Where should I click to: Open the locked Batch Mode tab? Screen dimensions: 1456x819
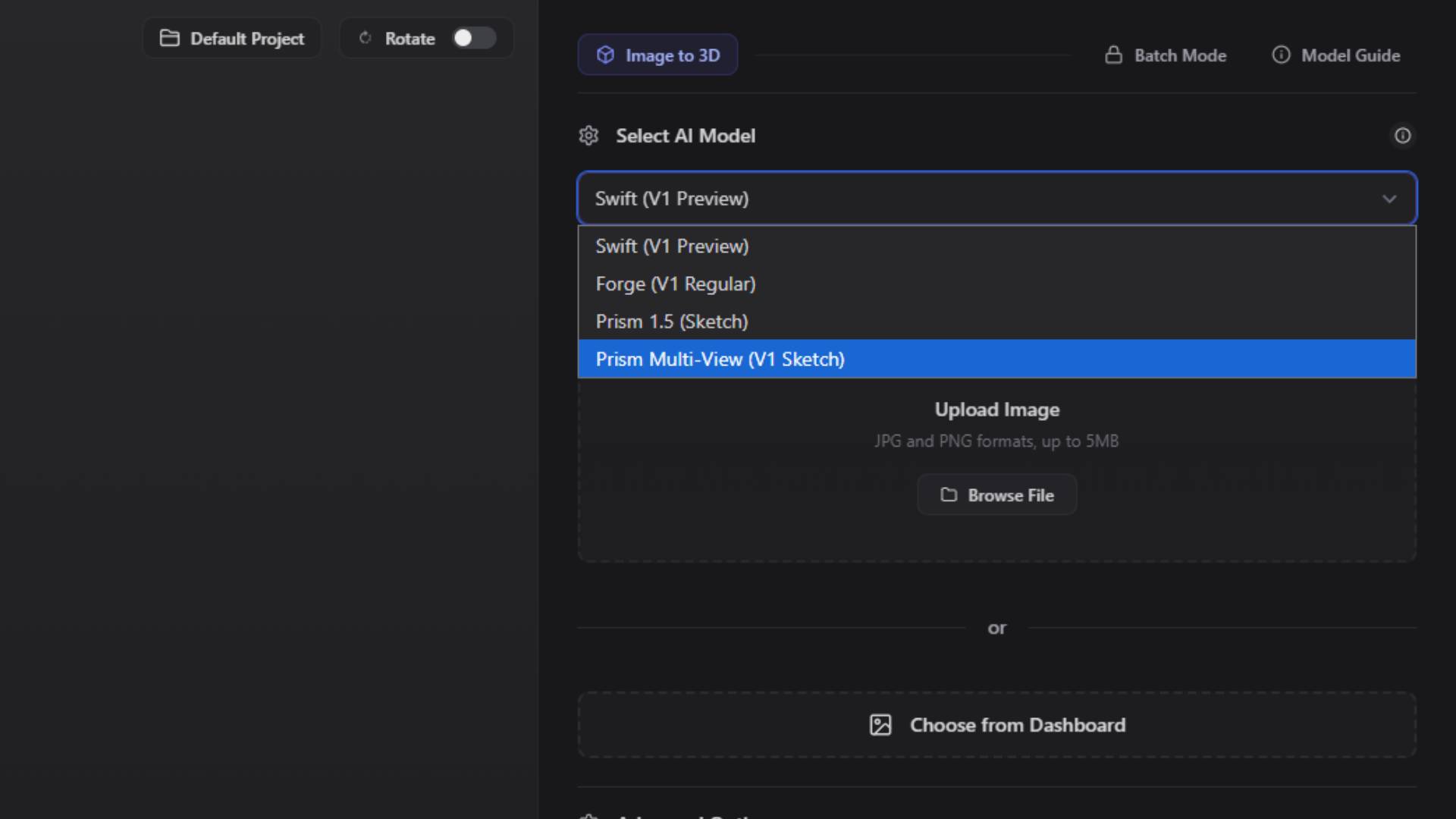tap(1166, 55)
